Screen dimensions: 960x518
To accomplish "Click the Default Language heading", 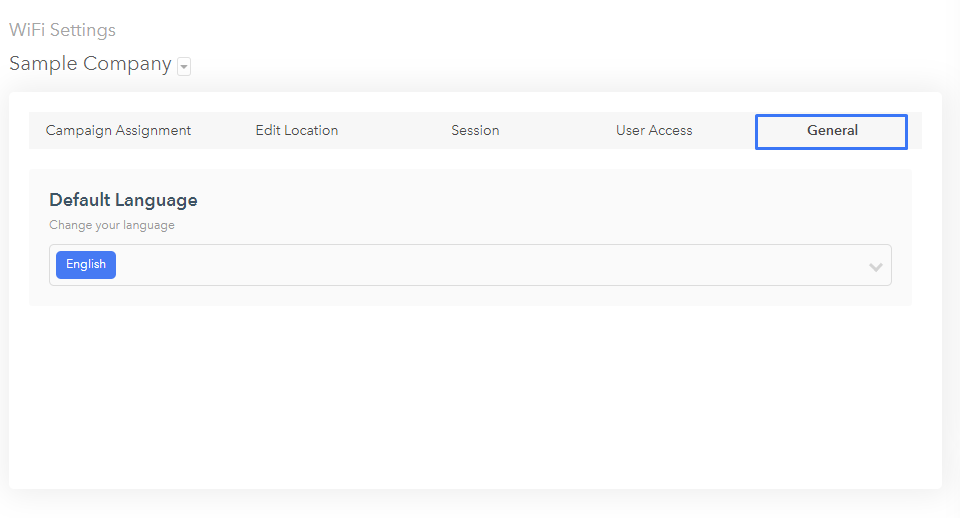I will 123,200.
